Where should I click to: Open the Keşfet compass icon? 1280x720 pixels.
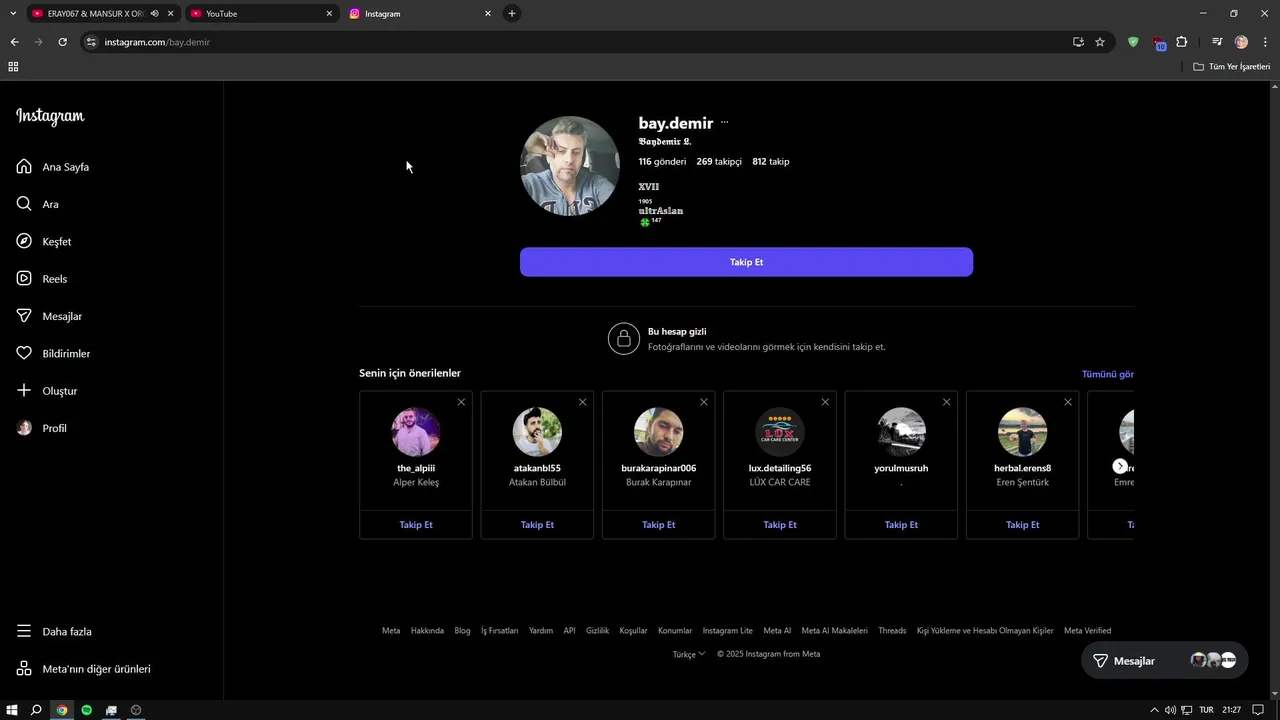tap(24, 241)
